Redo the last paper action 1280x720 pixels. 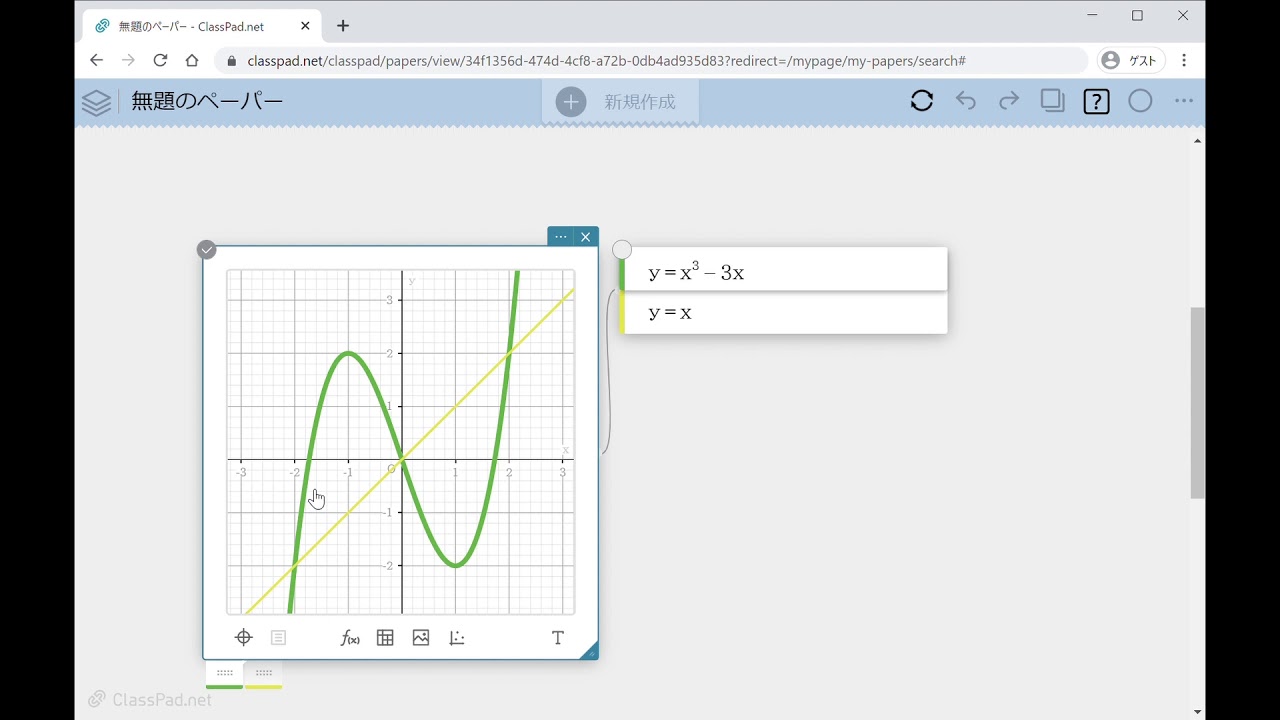click(1009, 101)
